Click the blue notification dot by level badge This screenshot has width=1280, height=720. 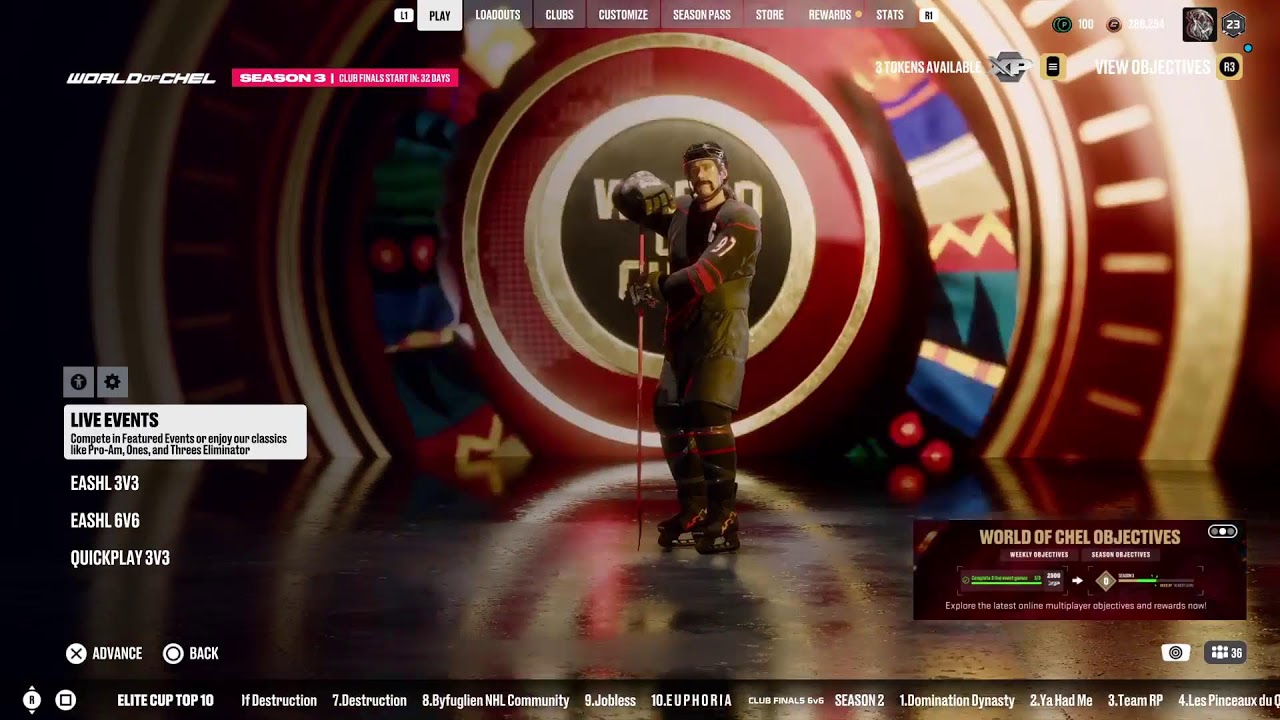[1248, 47]
